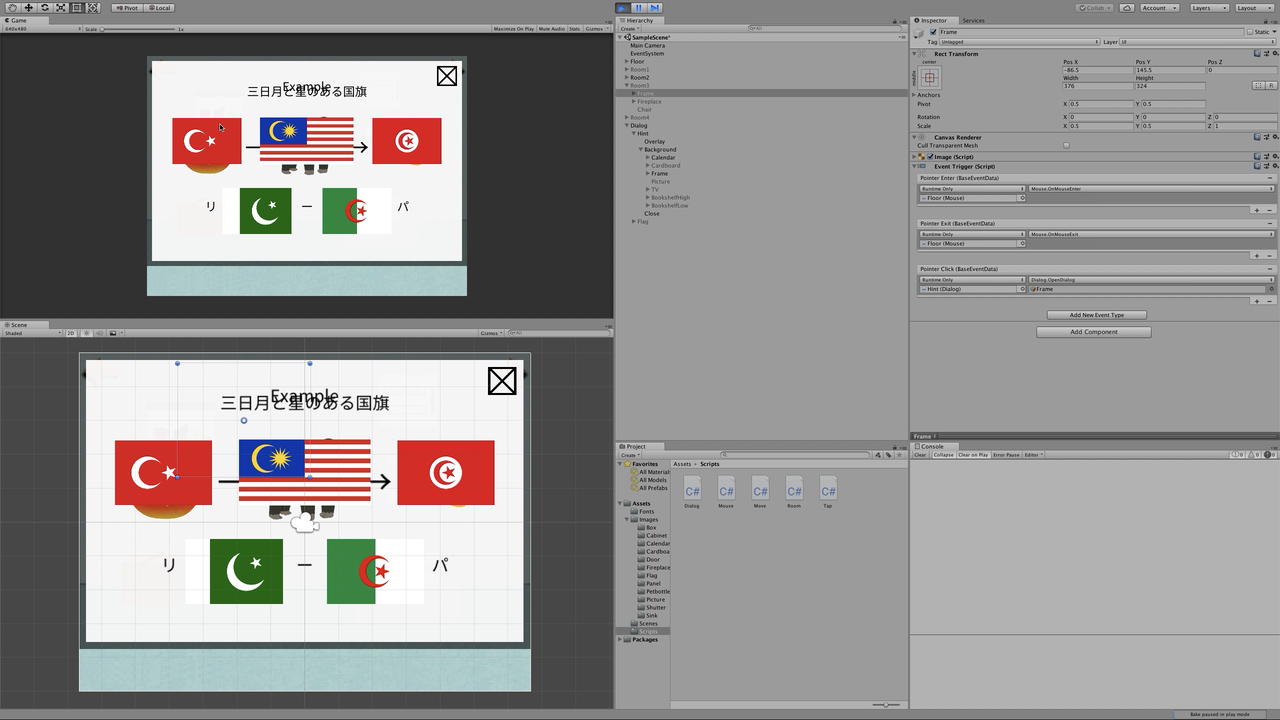The height and width of the screenshot is (720, 1280).
Task: Adjust the Game view Scale slider
Action: [x=103, y=29]
